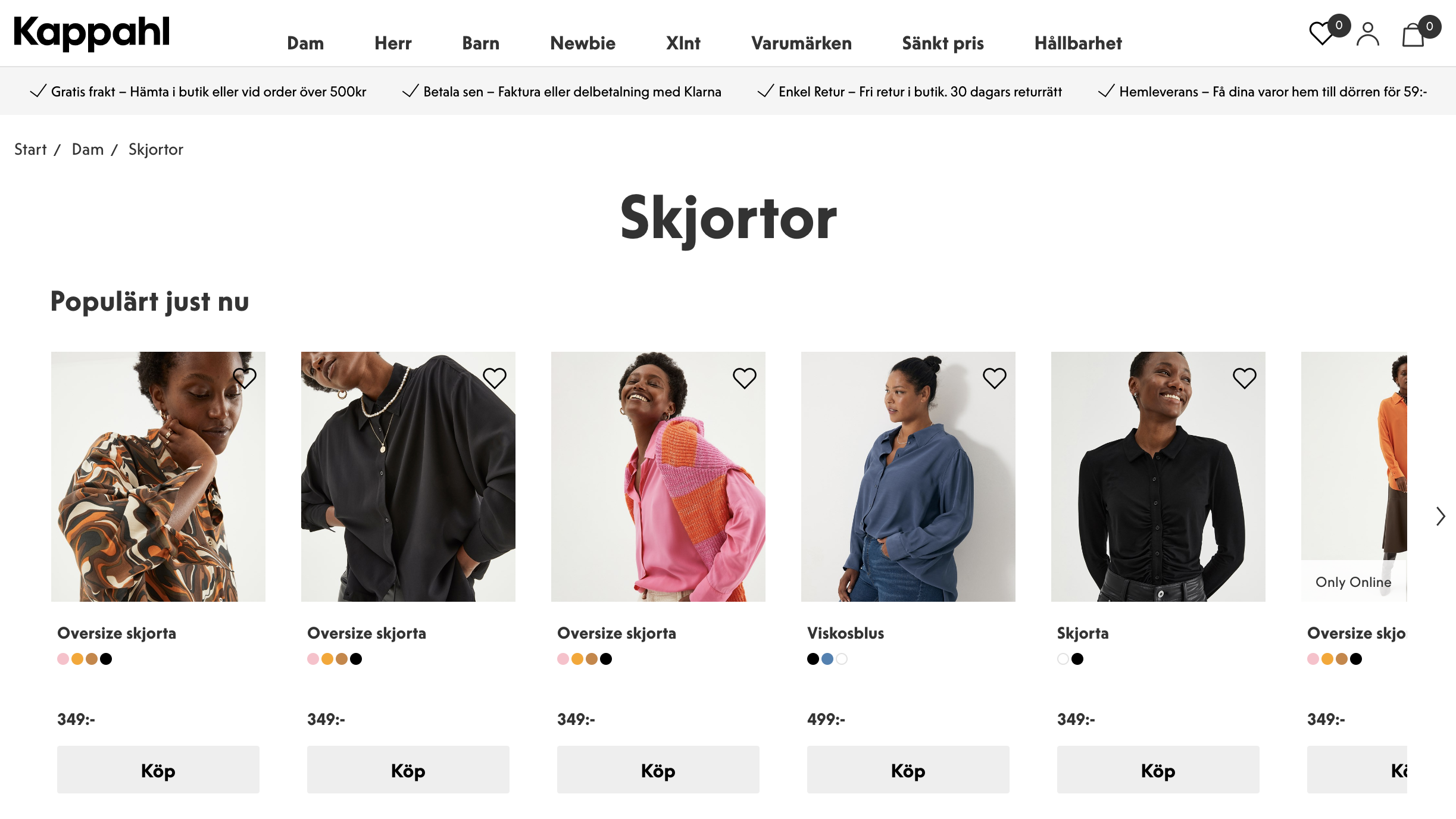The width and height of the screenshot is (1456, 819).
Task: Open the user account profile icon
Action: pos(1368,34)
